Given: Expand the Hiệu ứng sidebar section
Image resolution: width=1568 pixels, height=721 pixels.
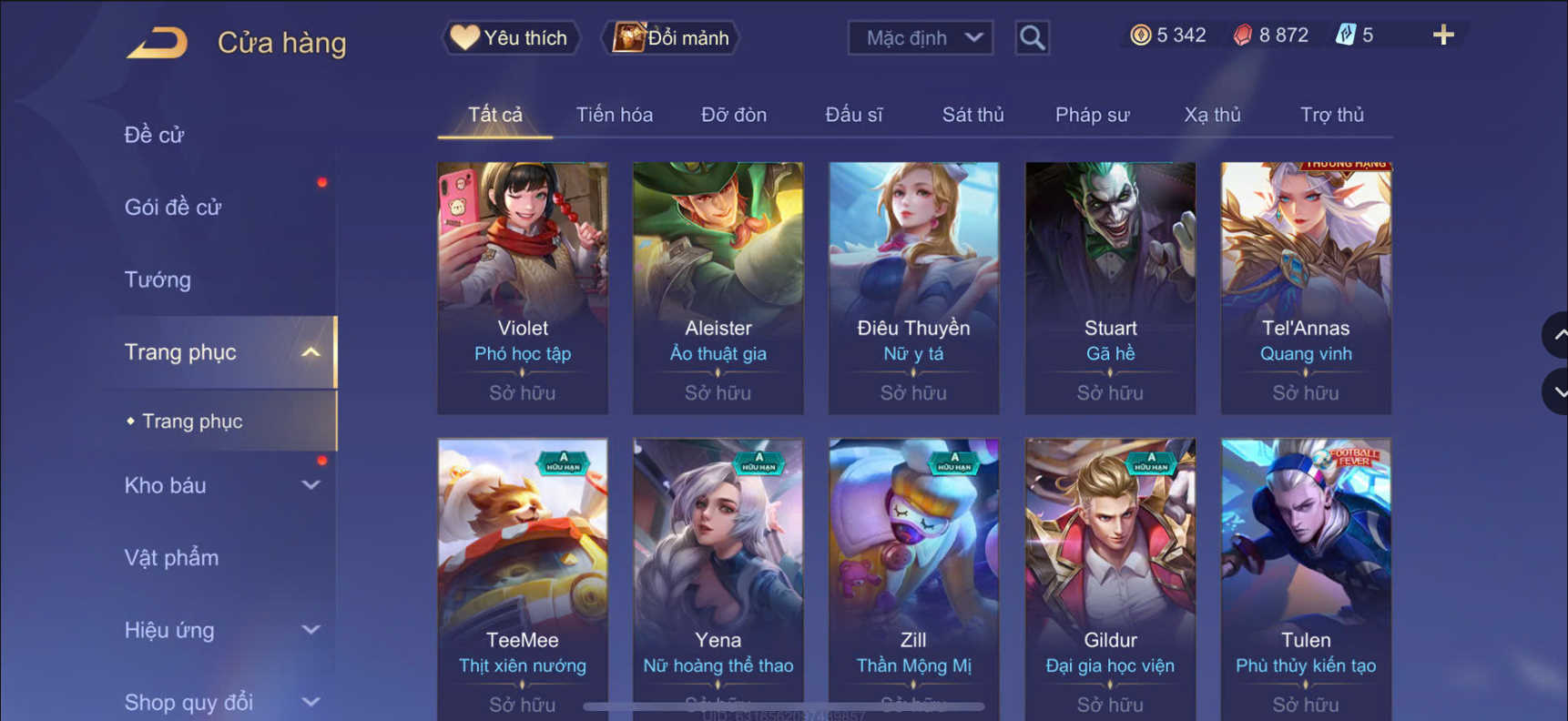Looking at the screenshot, I should 311,630.
